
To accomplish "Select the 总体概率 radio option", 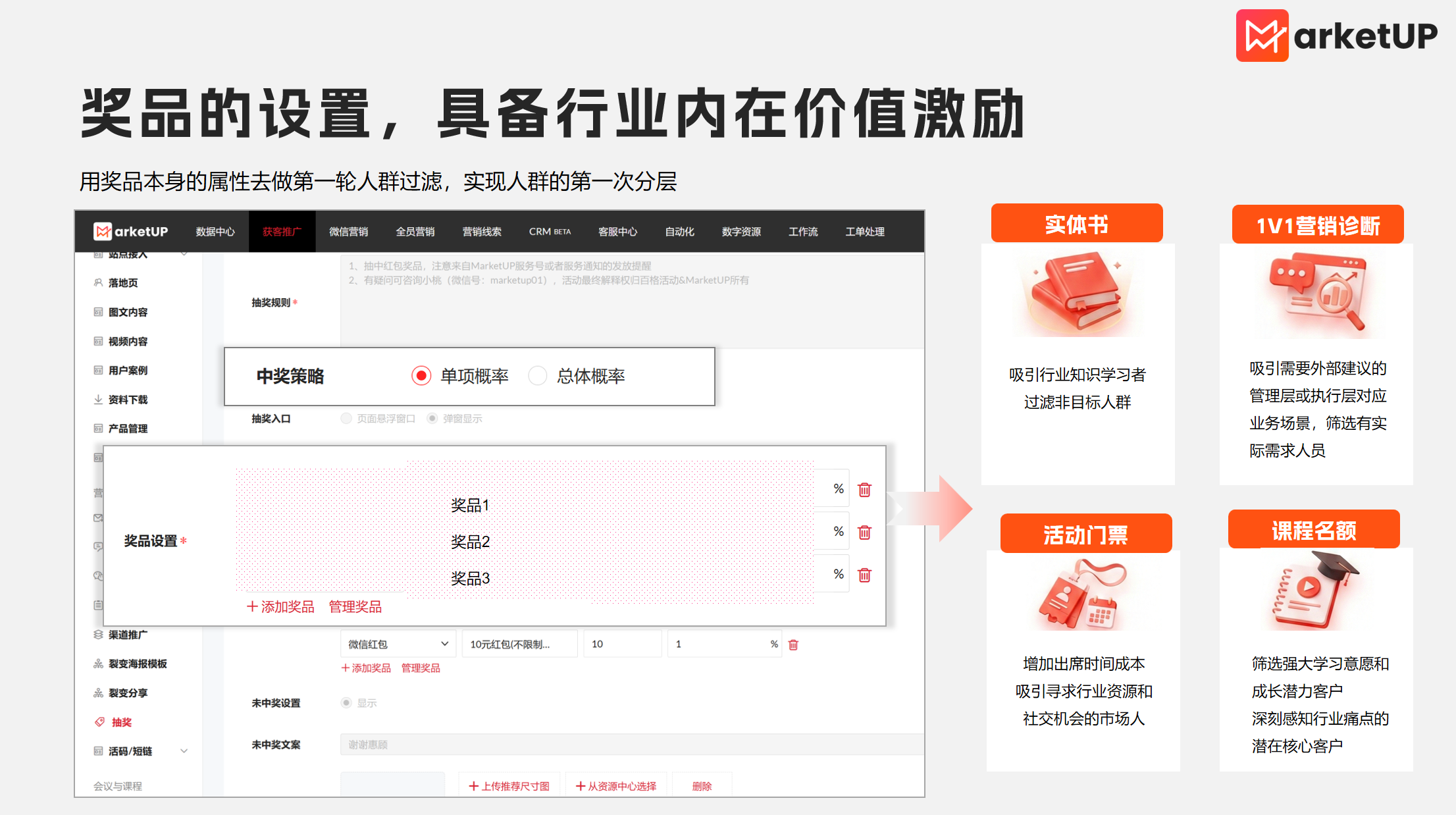I will (x=538, y=375).
